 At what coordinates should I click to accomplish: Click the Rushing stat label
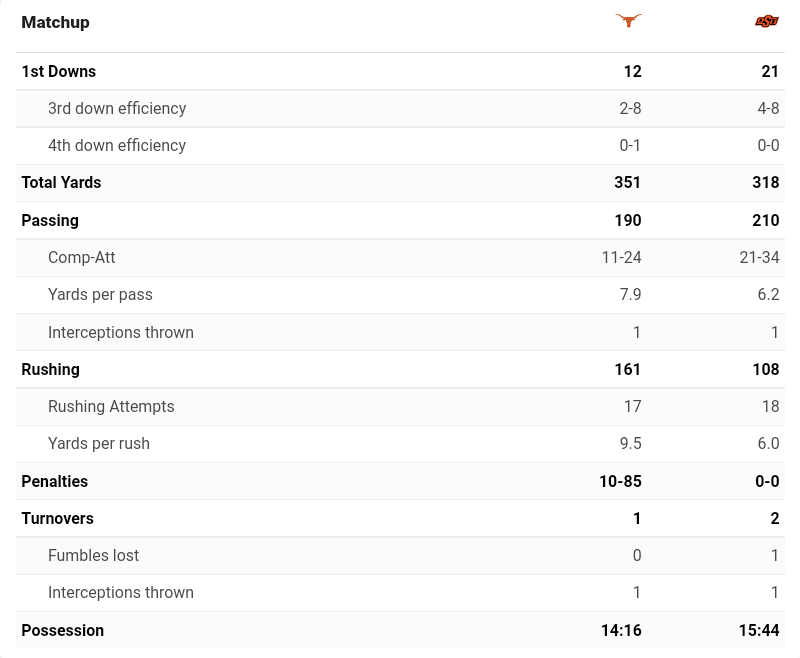click(50, 369)
